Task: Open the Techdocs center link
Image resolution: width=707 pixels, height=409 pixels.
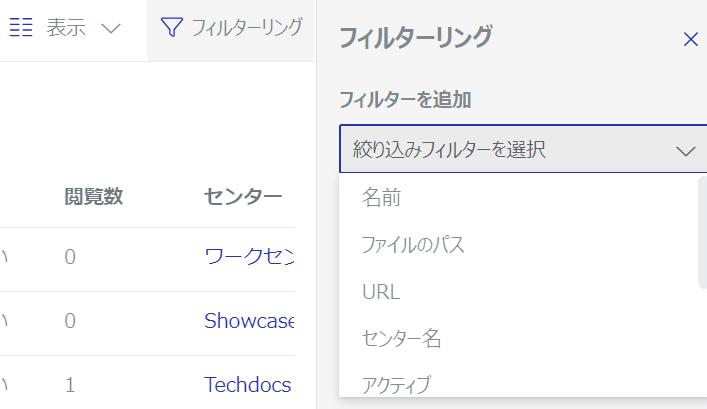Action: click(248, 385)
